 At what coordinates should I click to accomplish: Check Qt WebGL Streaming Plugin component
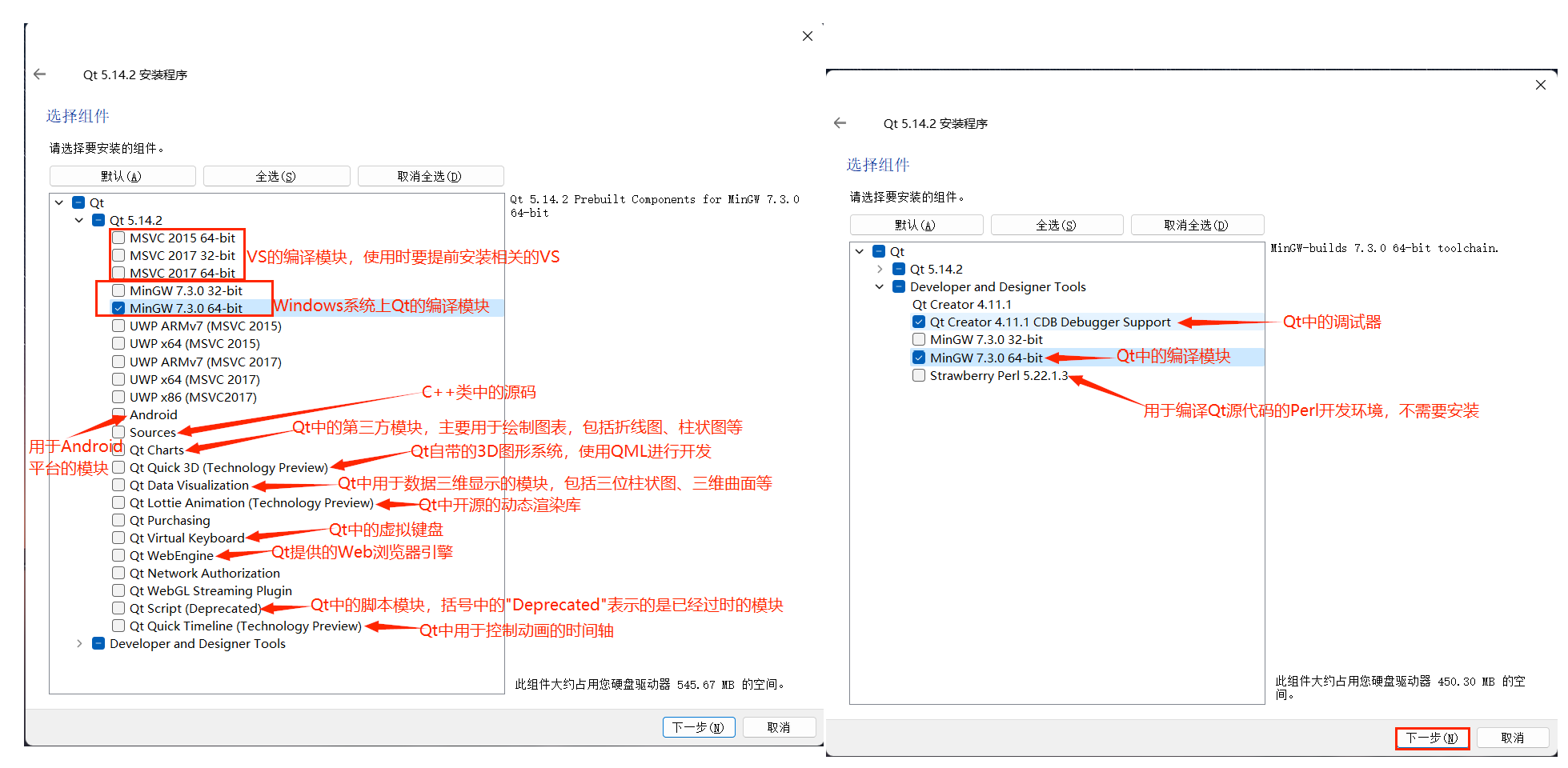click(118, 590)
